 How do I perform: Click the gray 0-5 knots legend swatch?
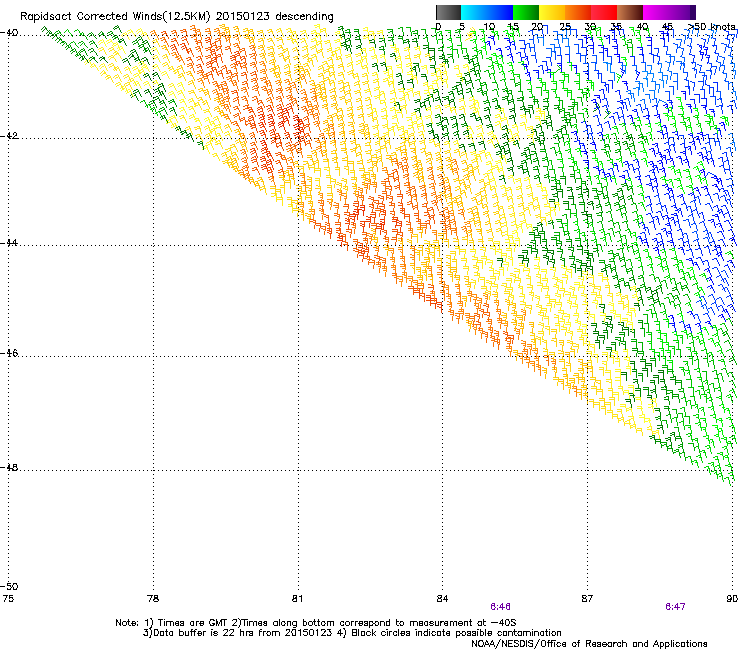click(448, 12)
